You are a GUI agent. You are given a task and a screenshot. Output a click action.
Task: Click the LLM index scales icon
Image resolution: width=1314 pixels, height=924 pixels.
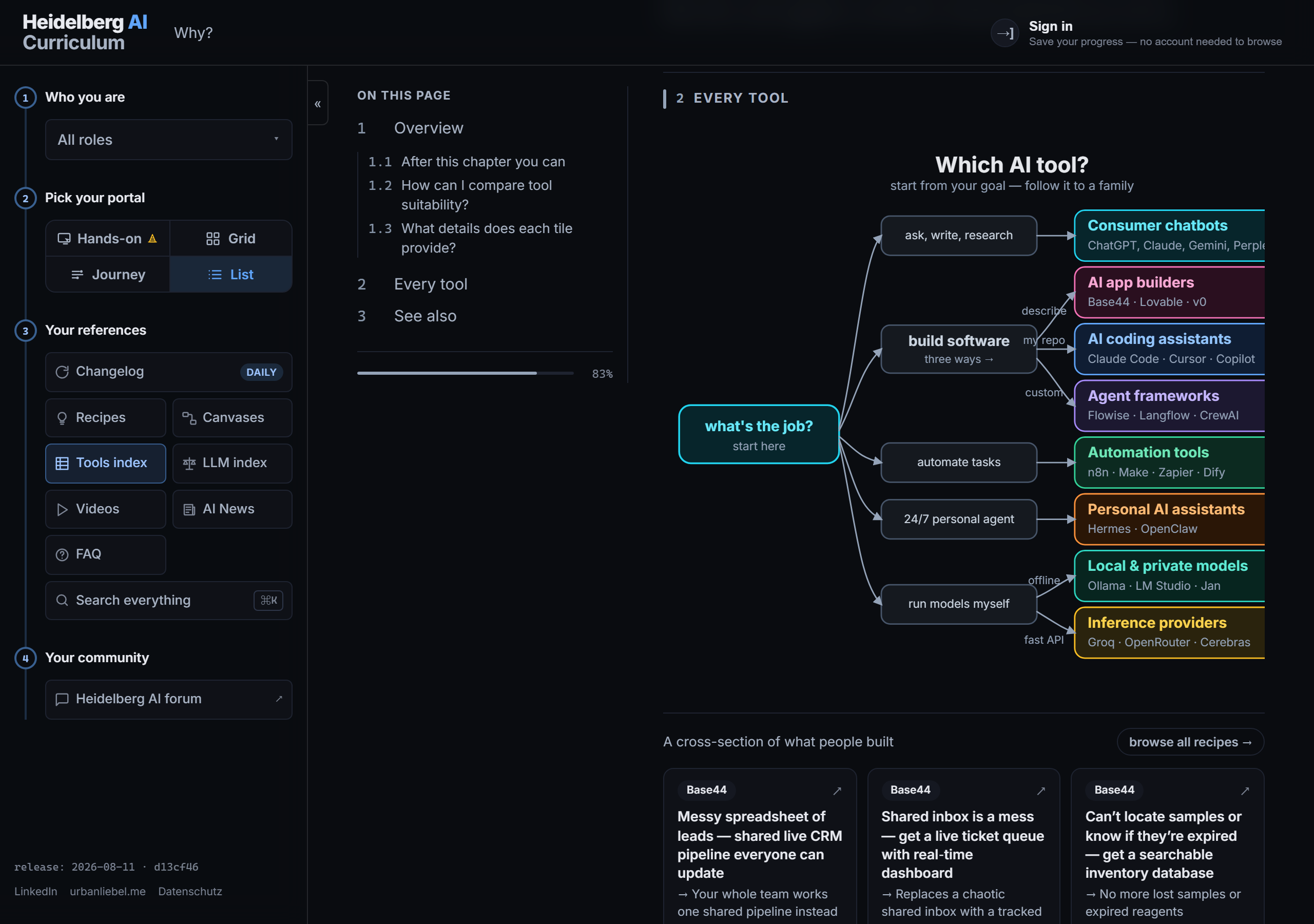(x=189, y=463)
